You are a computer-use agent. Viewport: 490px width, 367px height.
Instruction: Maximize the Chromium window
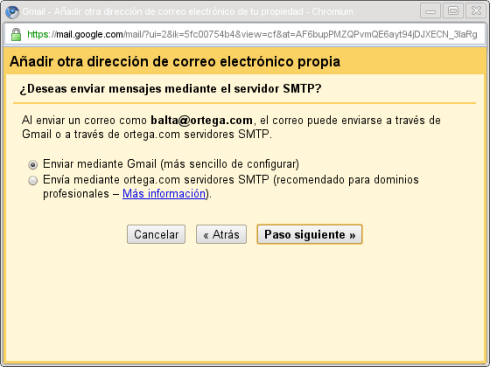click(x=453, y=11)
